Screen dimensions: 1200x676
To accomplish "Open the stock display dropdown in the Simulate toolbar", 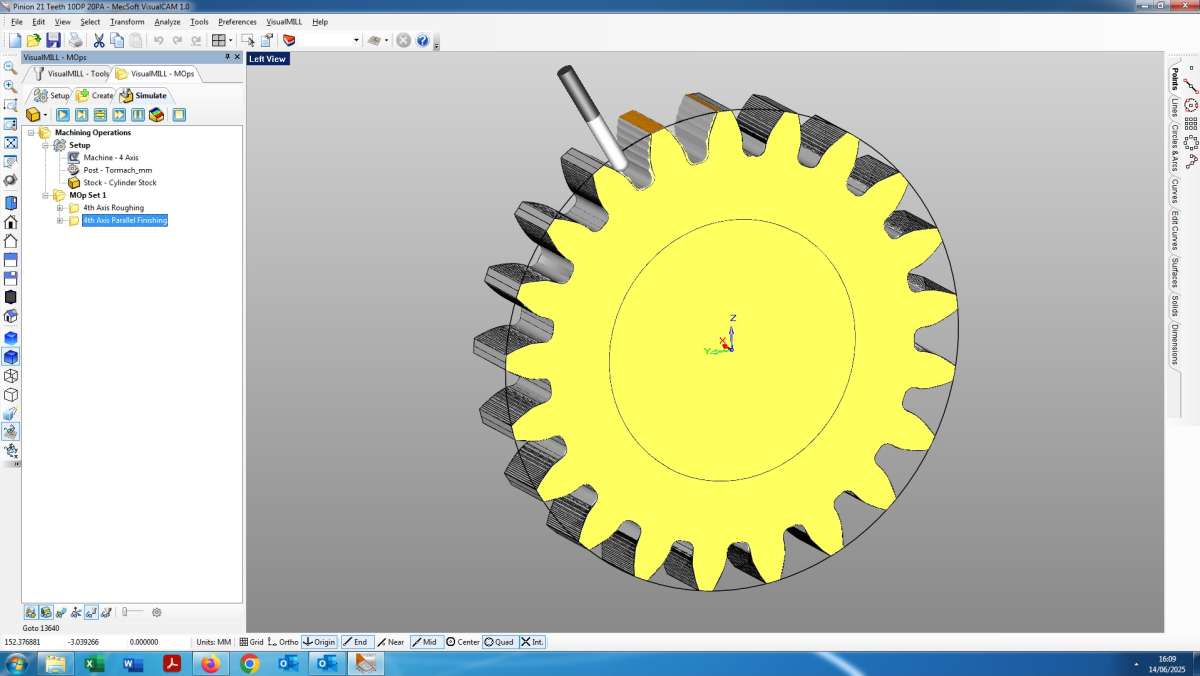I will [46, 115].
